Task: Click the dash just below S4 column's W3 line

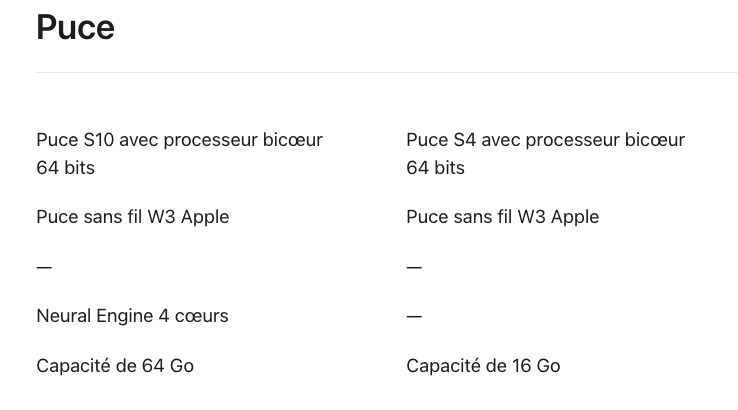Action: click(414, 267)
